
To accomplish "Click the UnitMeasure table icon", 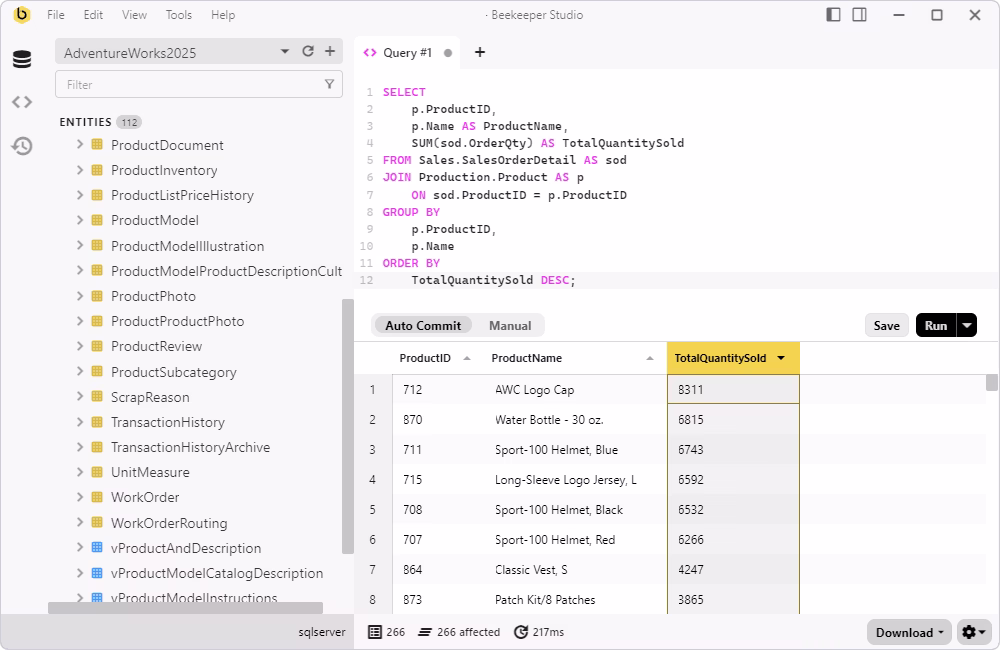I will point(97,472).
